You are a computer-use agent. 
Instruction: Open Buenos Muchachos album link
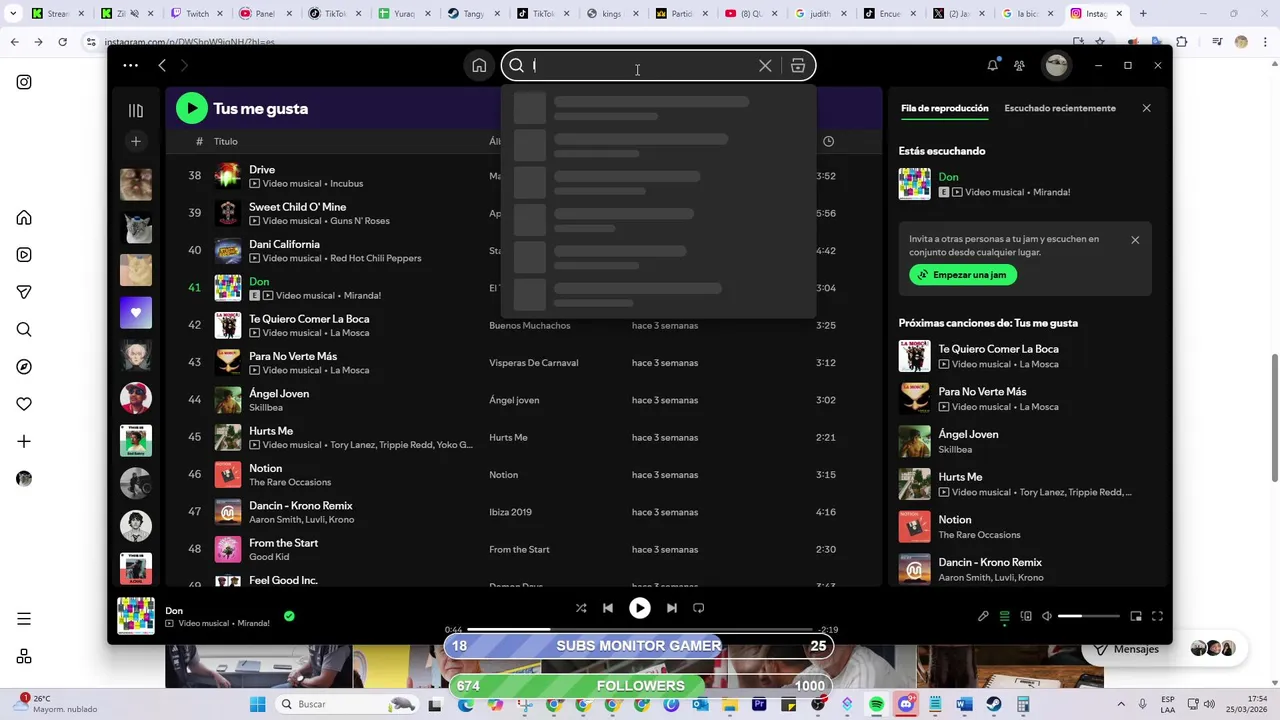530,326
